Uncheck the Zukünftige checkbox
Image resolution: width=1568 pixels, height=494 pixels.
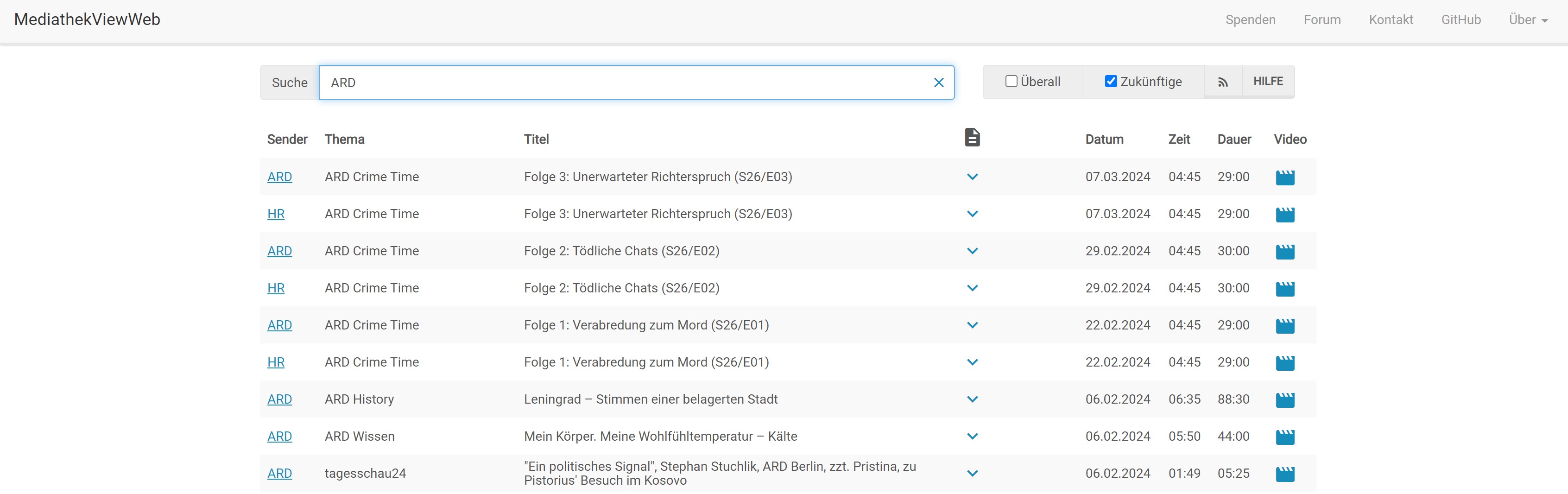pos(1111,82)
